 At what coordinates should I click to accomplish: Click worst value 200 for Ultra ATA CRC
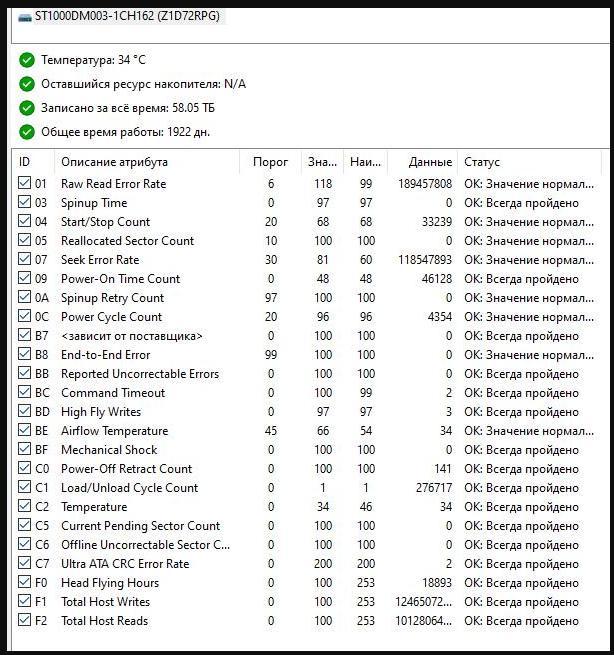tap(366, 564)
